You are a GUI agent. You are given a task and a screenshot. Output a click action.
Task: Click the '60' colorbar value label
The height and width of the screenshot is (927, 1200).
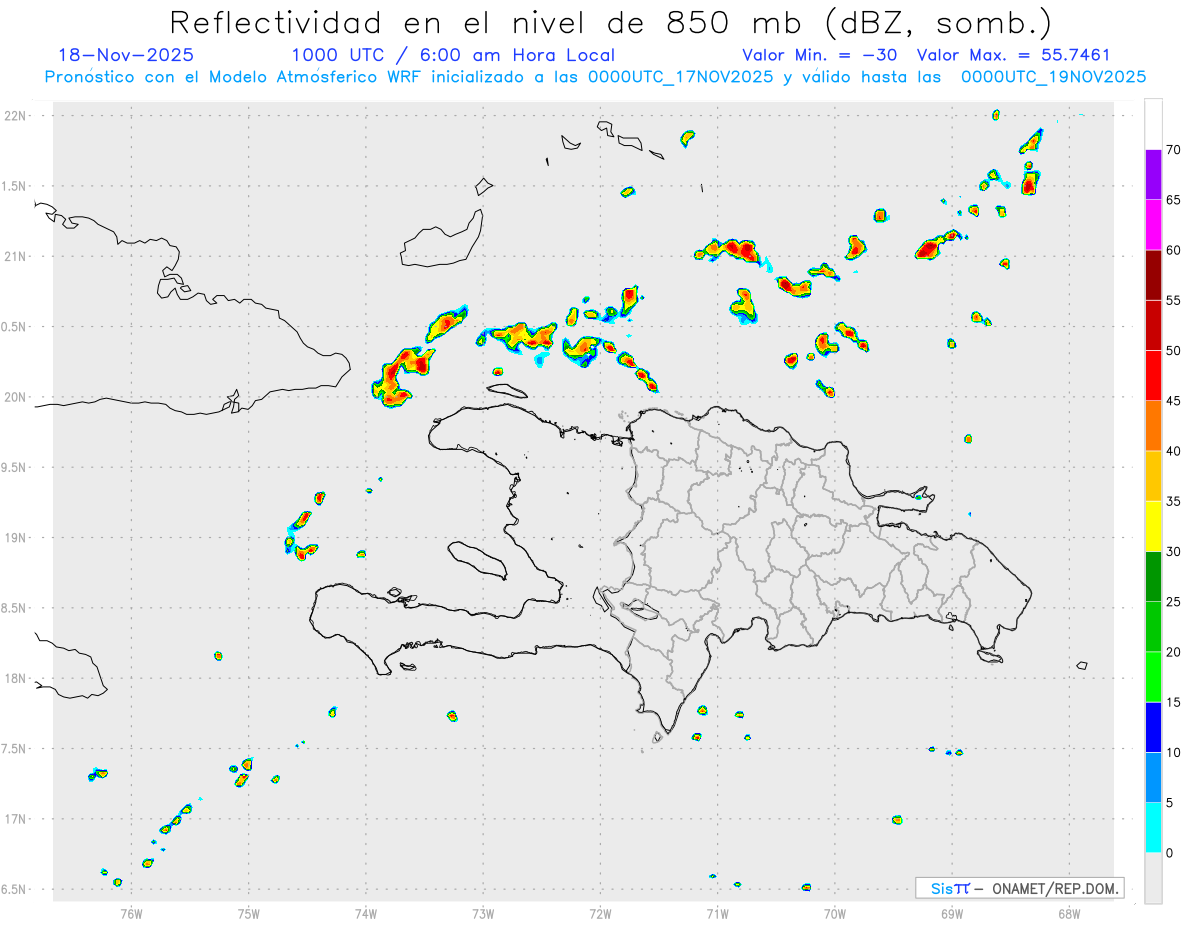click(x=1173, y=250)
